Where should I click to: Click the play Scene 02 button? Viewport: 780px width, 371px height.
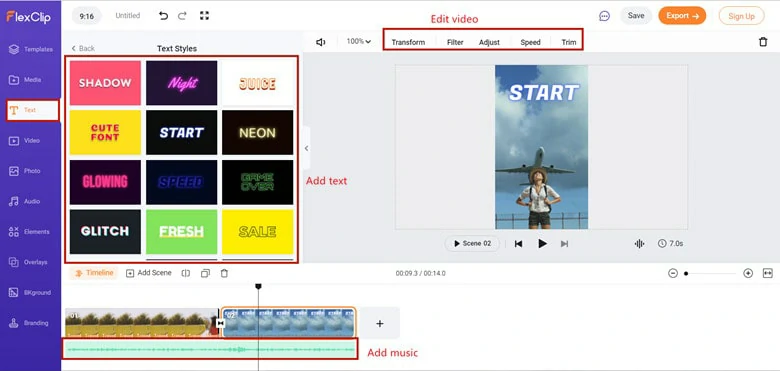click(472, 244)
